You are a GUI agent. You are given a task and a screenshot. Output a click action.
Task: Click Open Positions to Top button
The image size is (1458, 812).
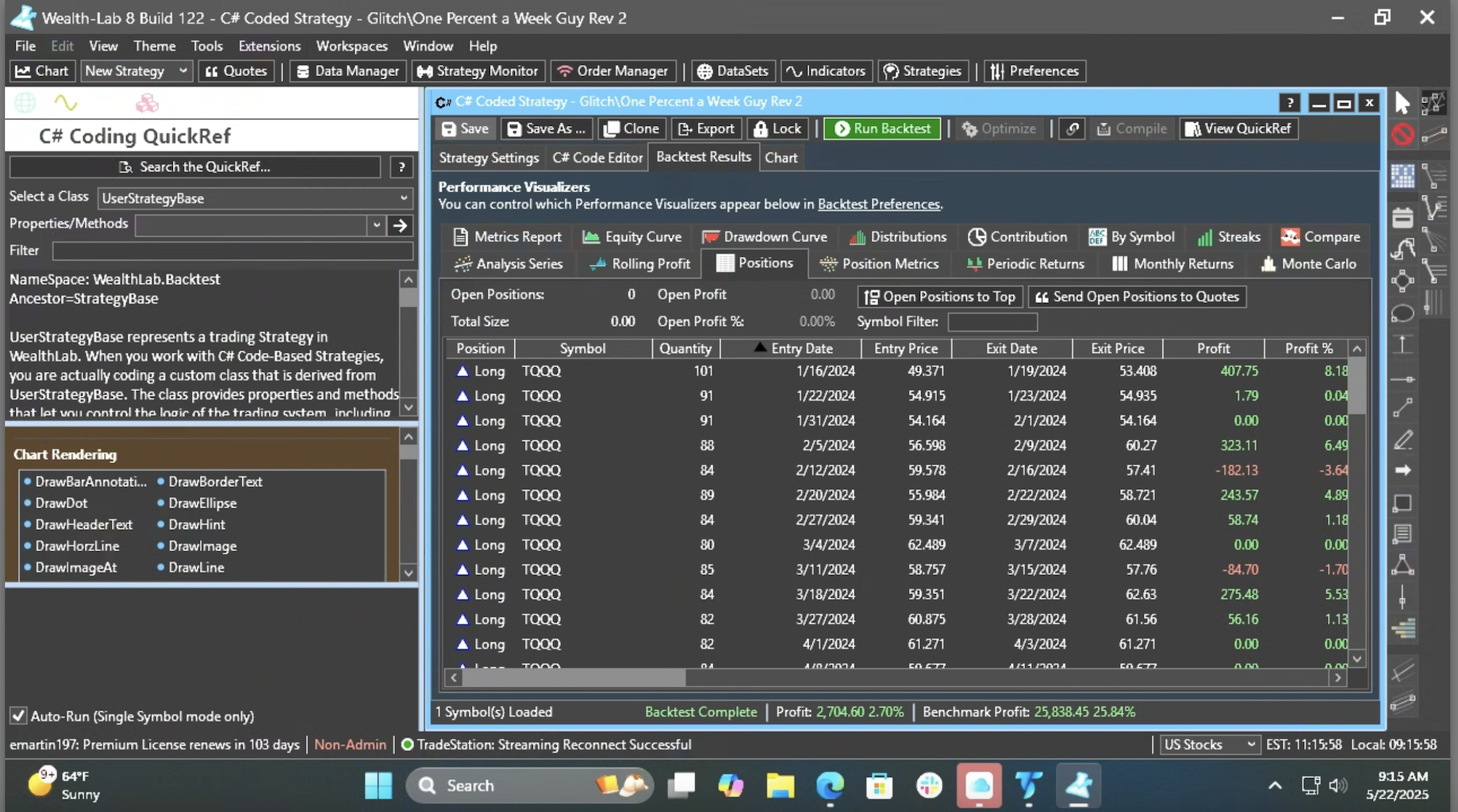click(940, 297)
